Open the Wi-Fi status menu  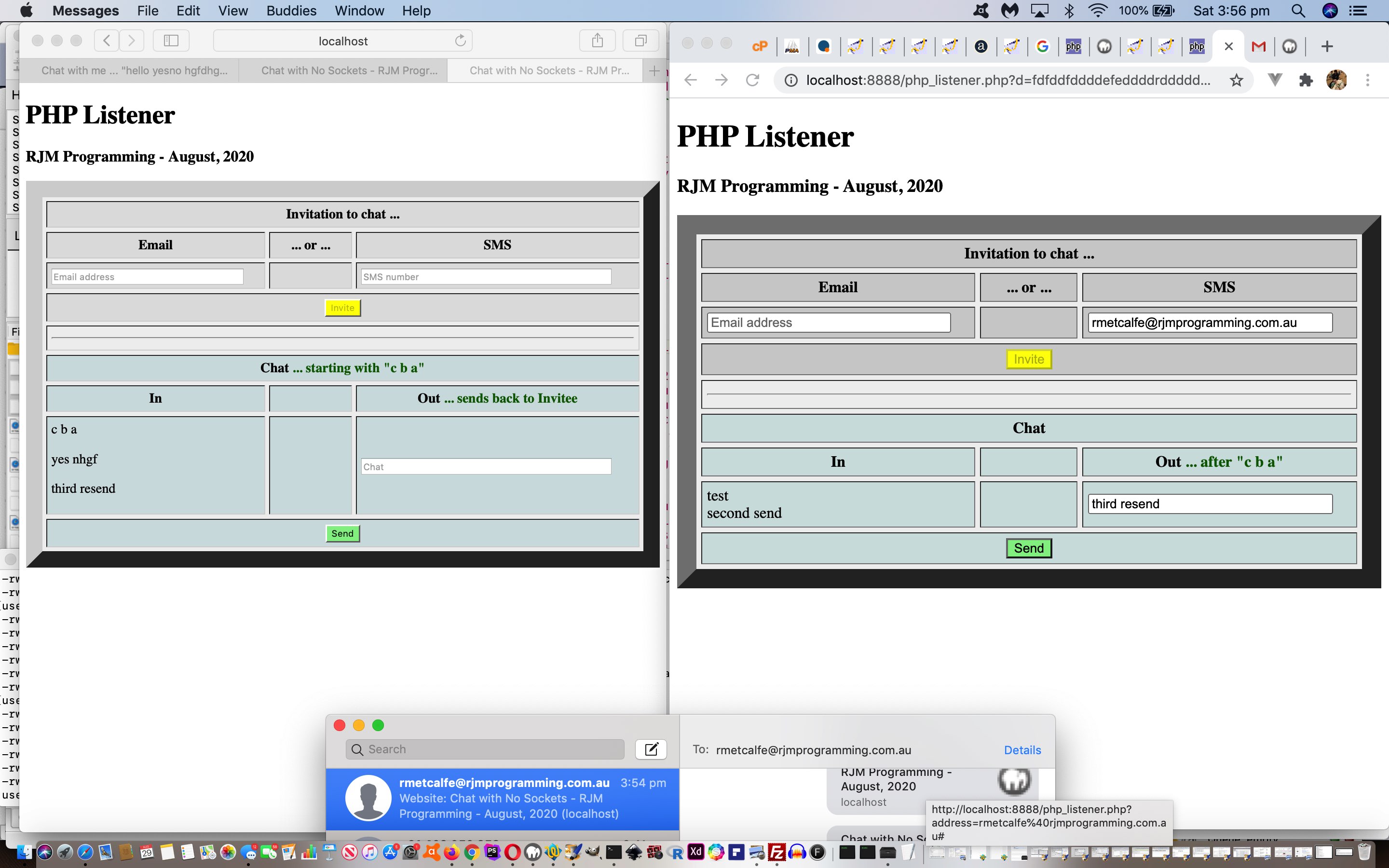[x=1097, y=11]
